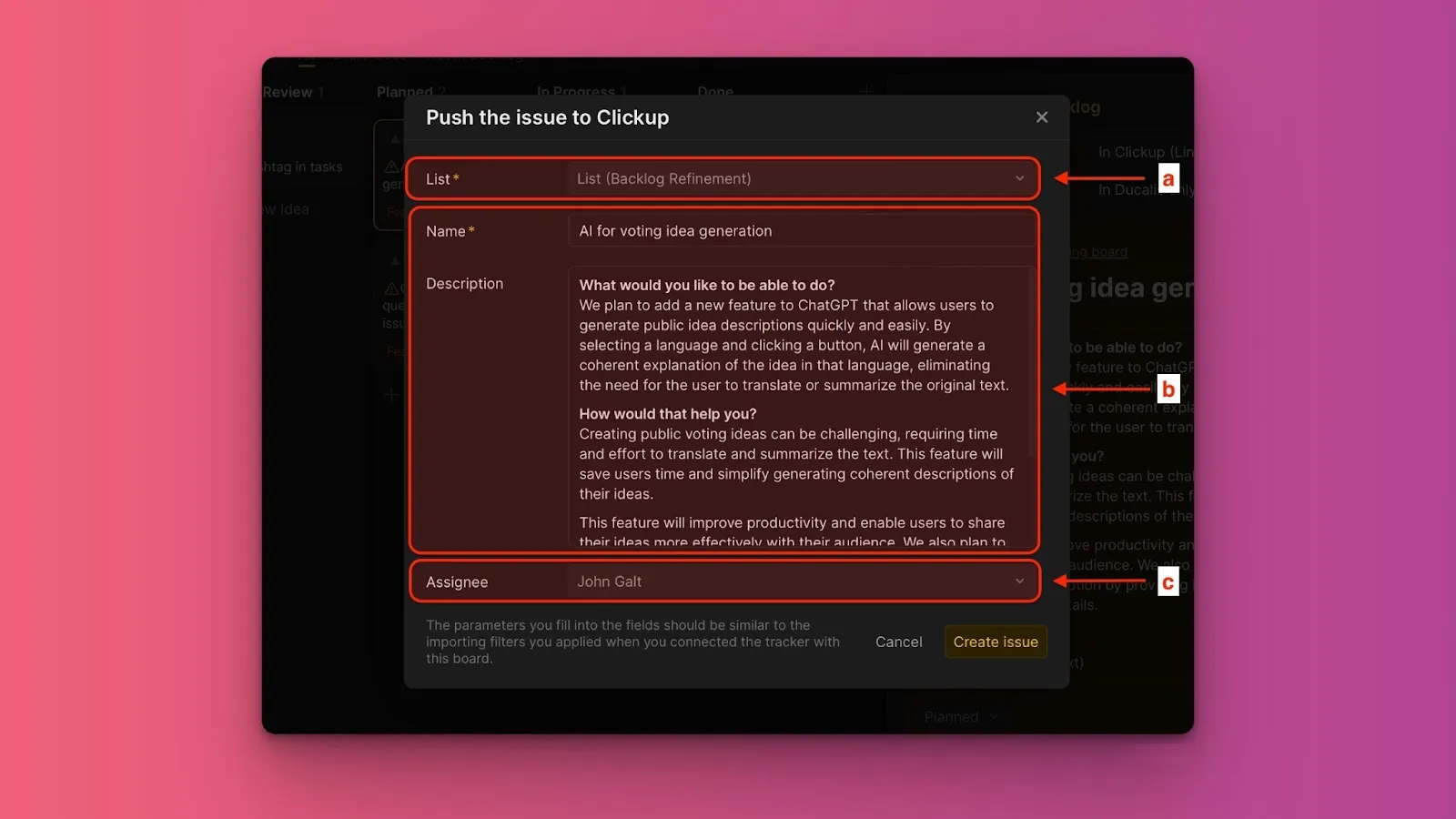Click the Name field with AI for voting text
The height and width of the screenshot is (819, 1456).
[801, 231]
